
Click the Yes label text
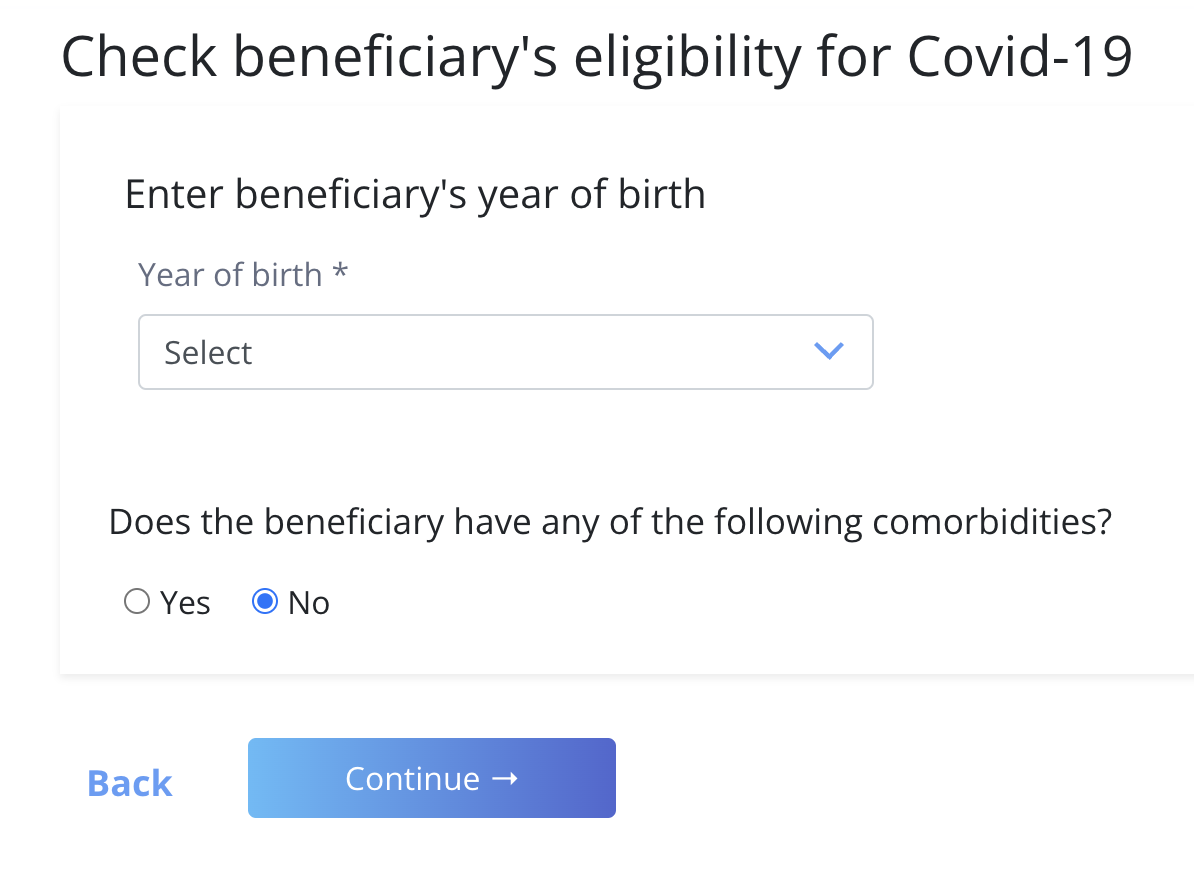click(186, 603)
